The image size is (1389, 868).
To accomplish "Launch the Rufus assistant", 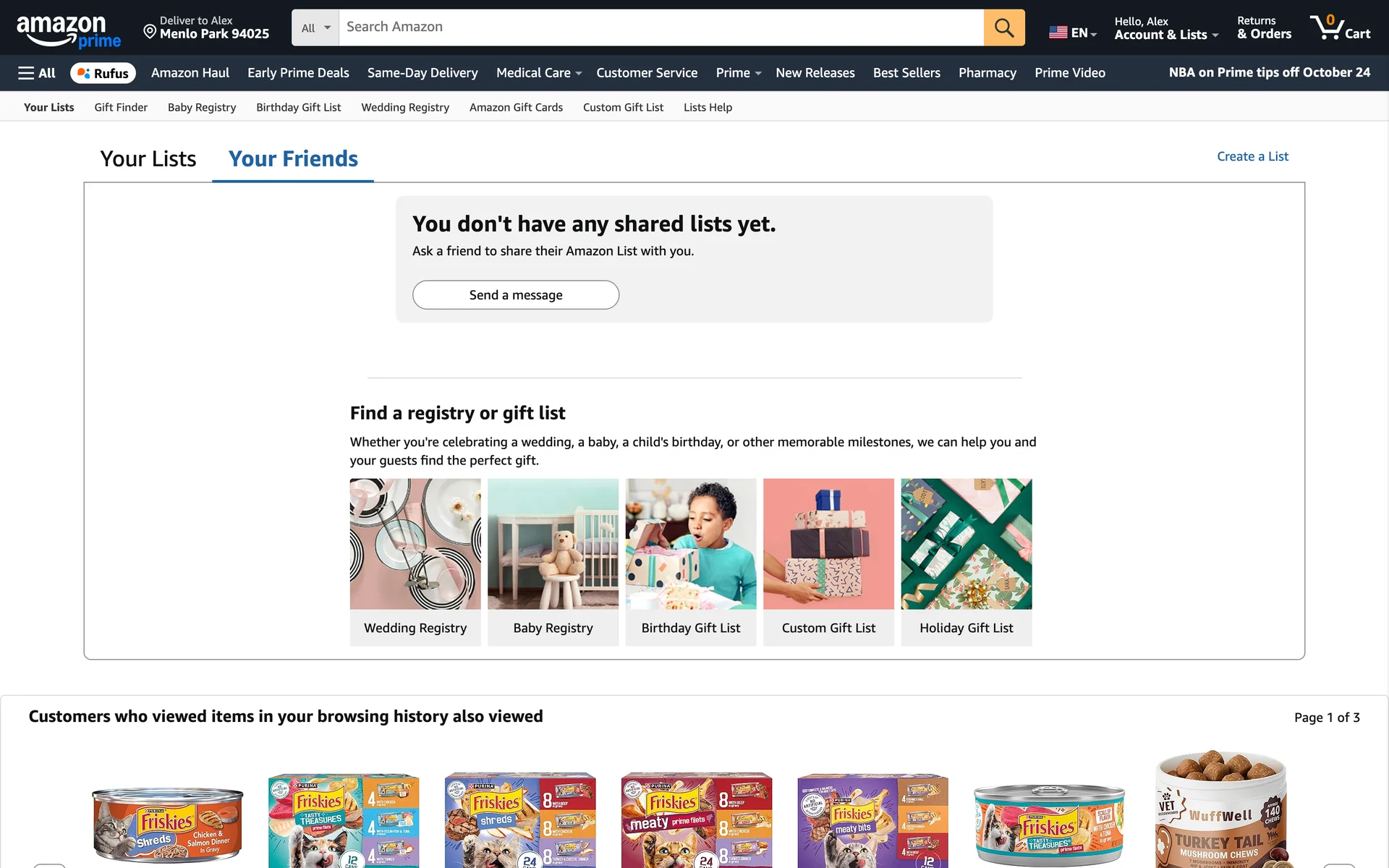I will [103, 73].
